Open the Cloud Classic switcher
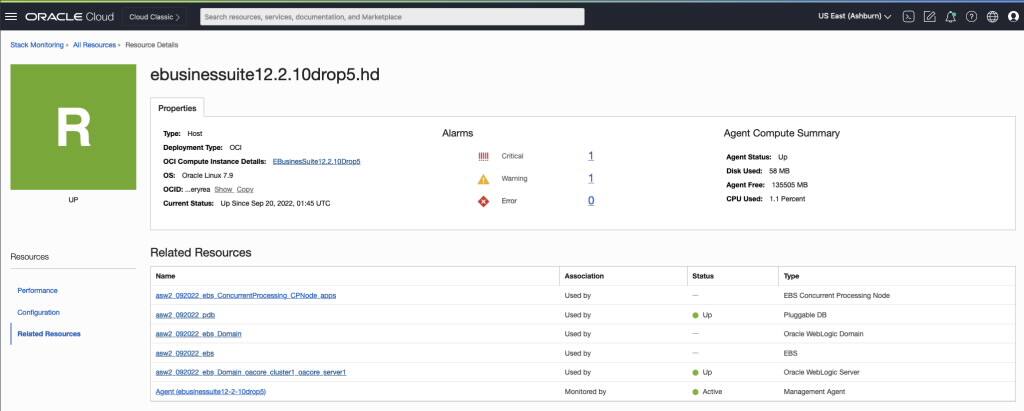The width and height of the screenshot is (1024, 411). point(154,17)
